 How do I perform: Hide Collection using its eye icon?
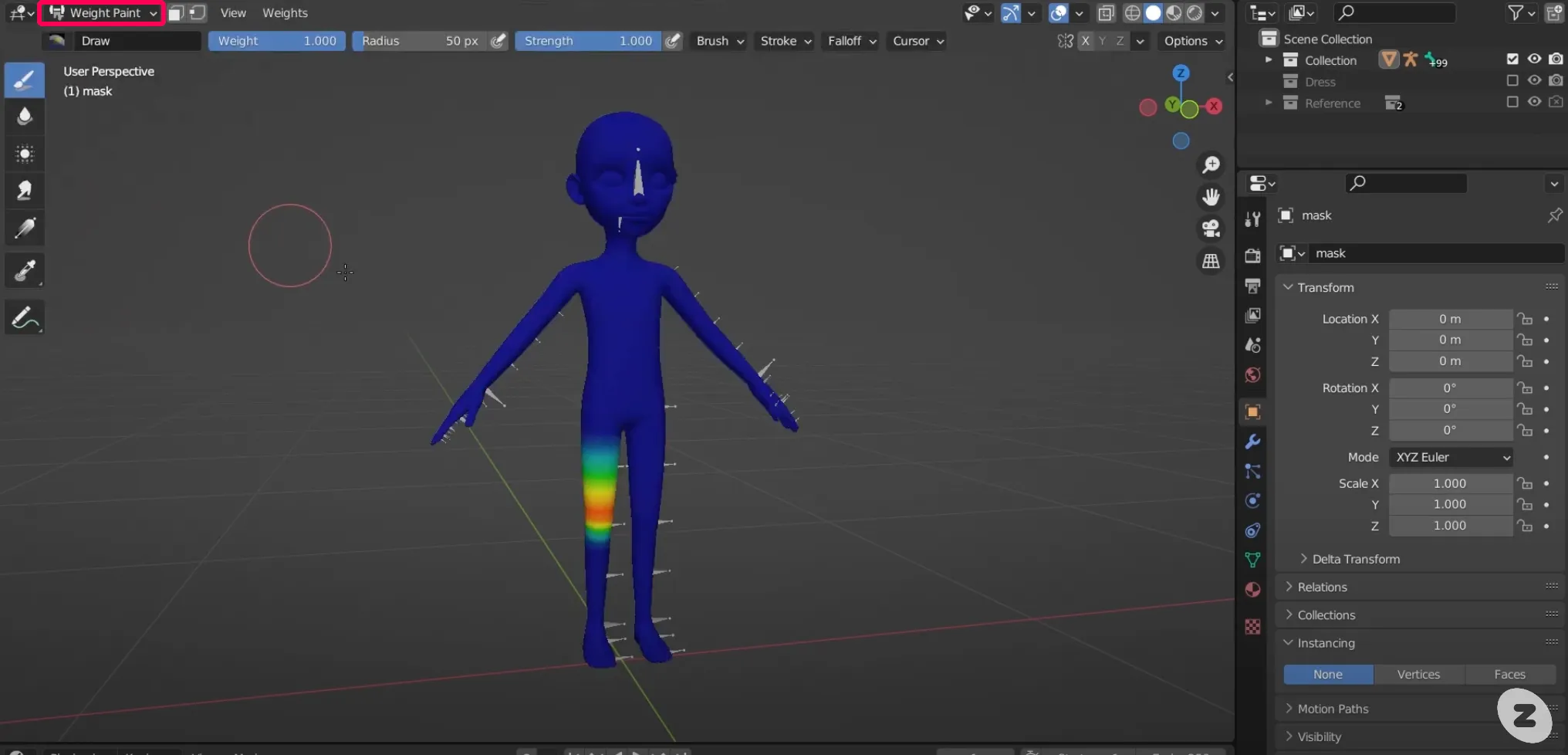coord(1534,59)
